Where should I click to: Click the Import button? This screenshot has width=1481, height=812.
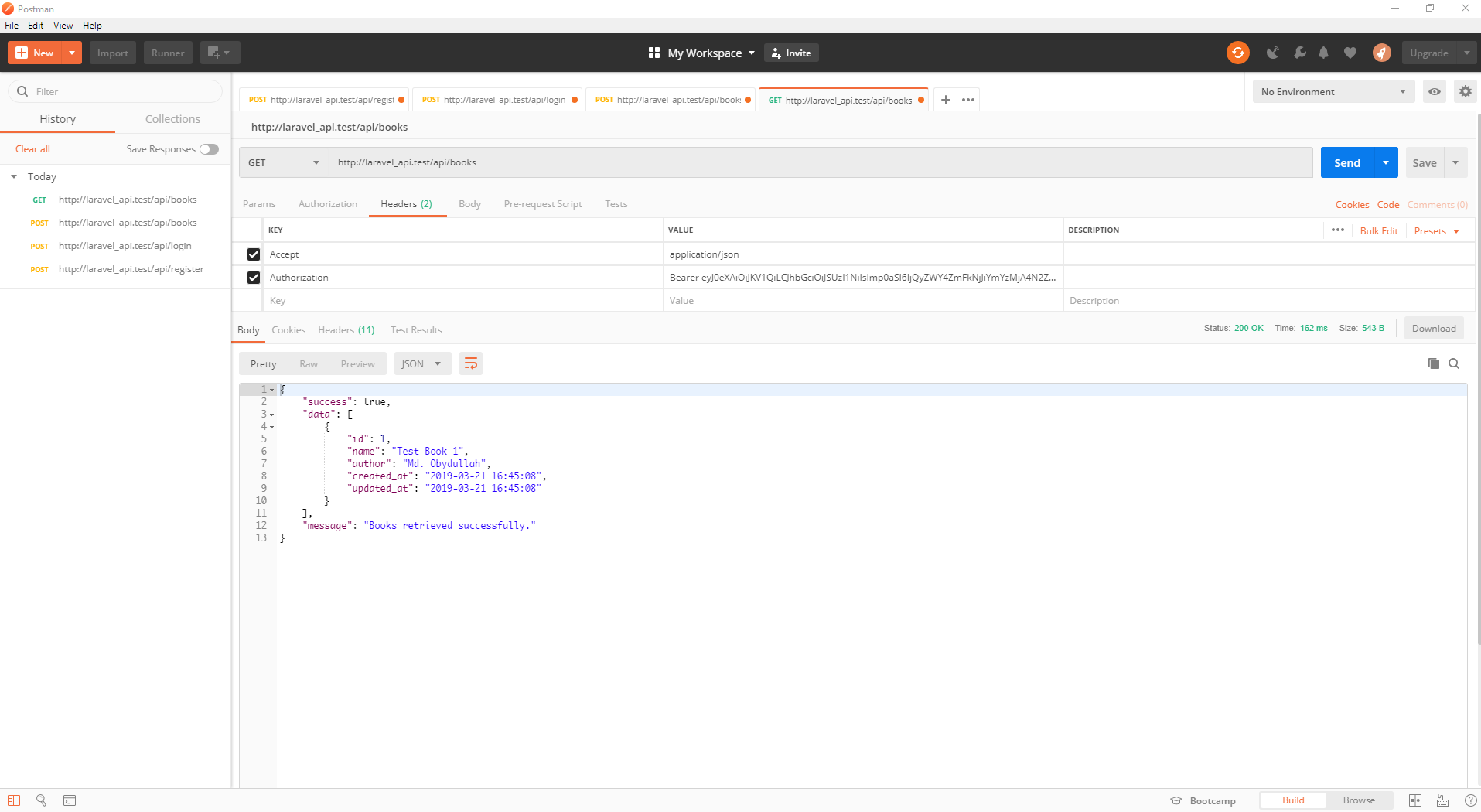pyautogui.click(x=113, y=53)
